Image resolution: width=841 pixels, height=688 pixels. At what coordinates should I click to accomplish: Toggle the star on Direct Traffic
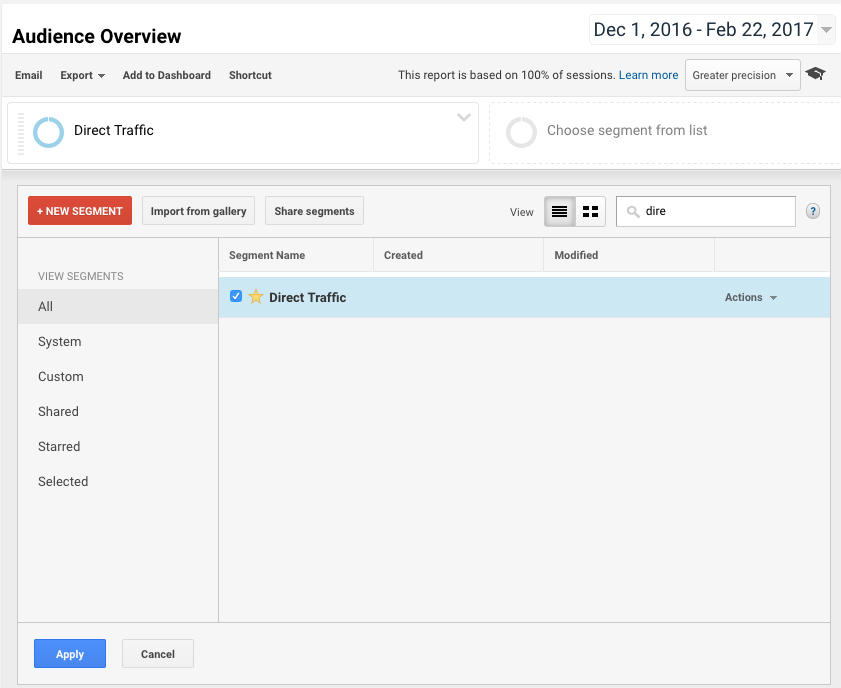pyautogui.click(x=256, y=297)
